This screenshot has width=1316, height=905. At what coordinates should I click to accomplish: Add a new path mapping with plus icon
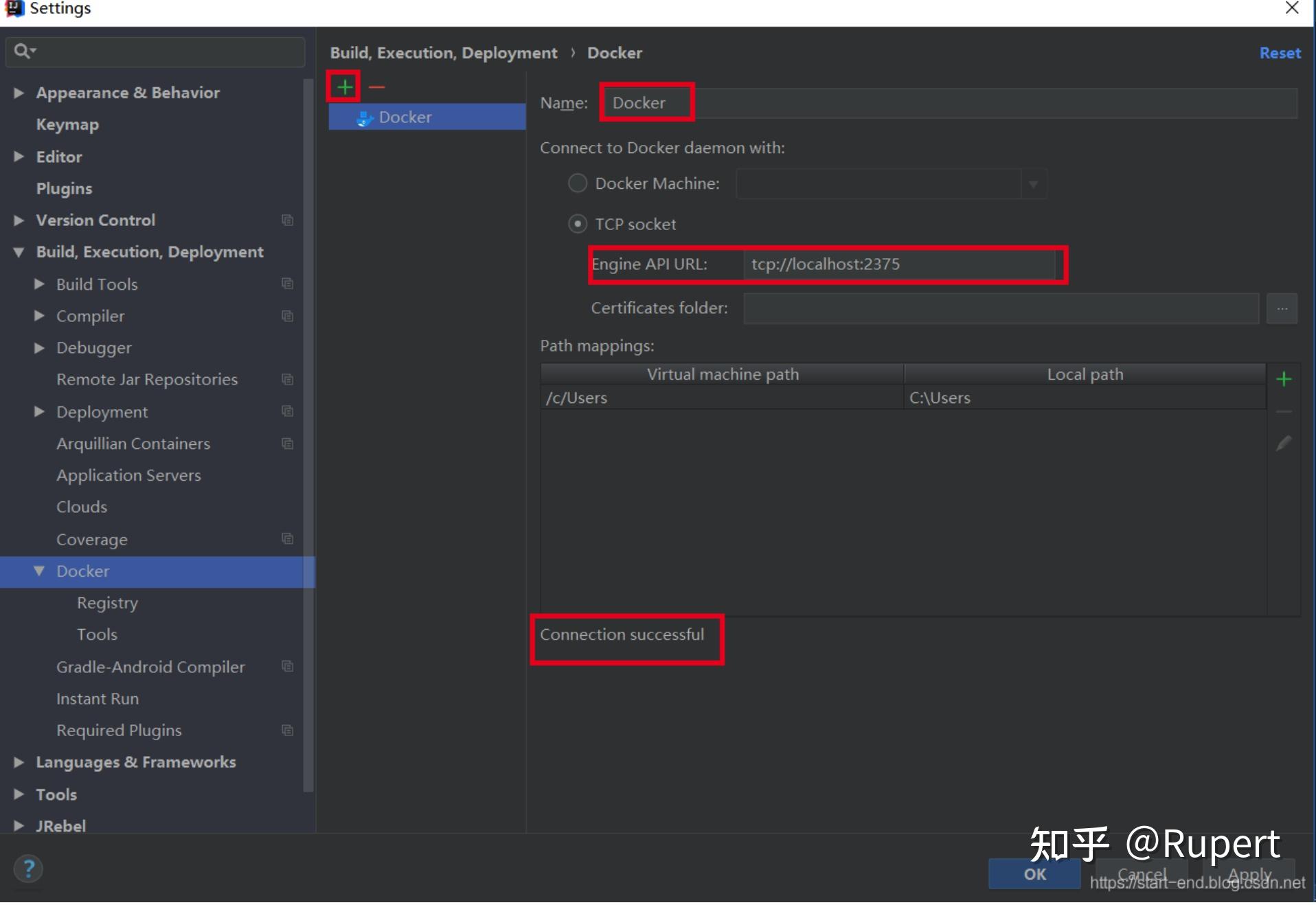pyautogui.click(x=1284, y=379)
